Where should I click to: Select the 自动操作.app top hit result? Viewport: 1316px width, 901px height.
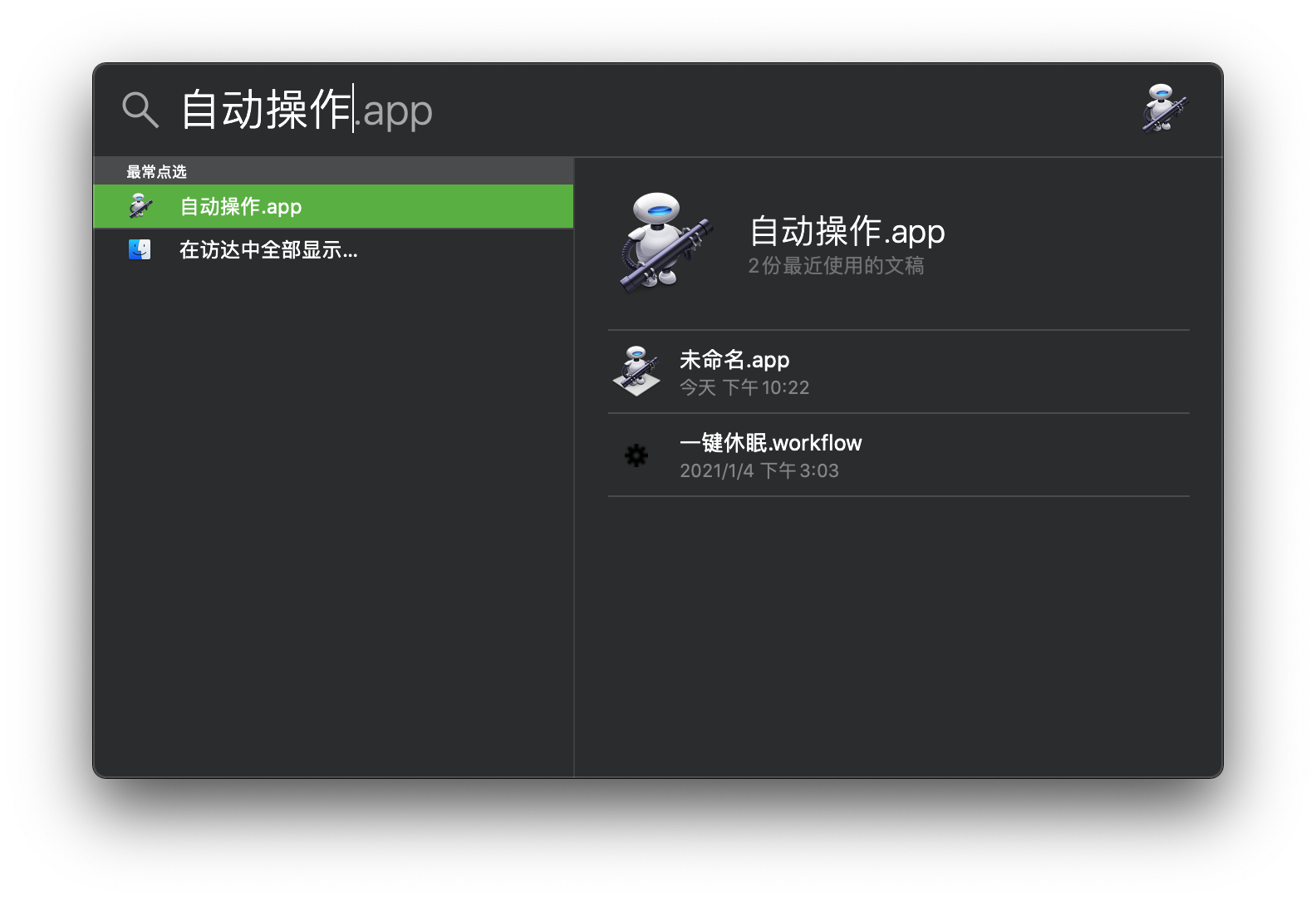(333, 206)
